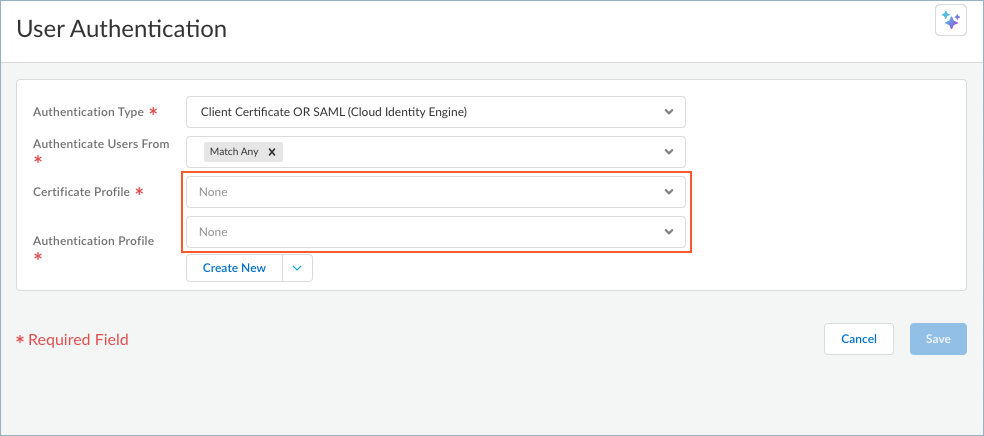Click the Certificate Profile chevron arrow
The width and height of the screenshot is (984, 436).
pyautogui.click(x=669, y=192)
